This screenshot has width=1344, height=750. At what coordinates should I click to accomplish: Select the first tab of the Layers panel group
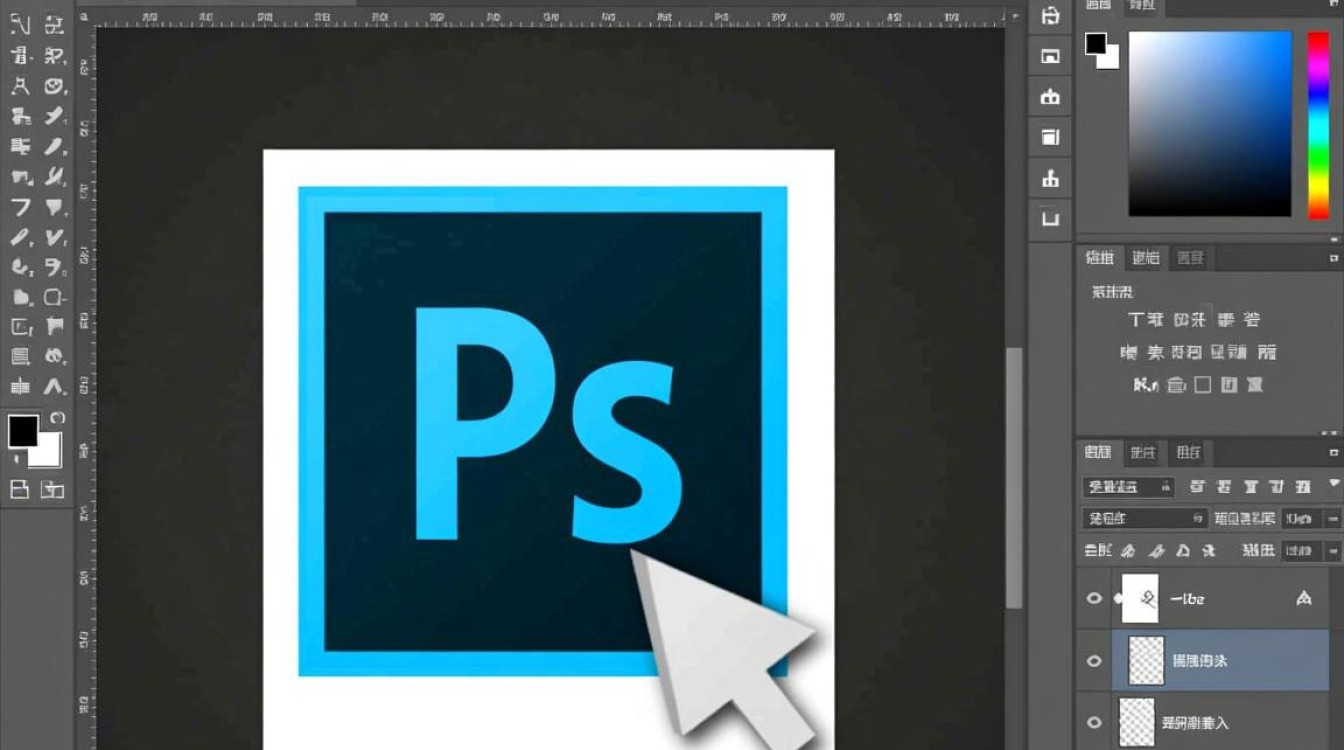(1098, 452)
